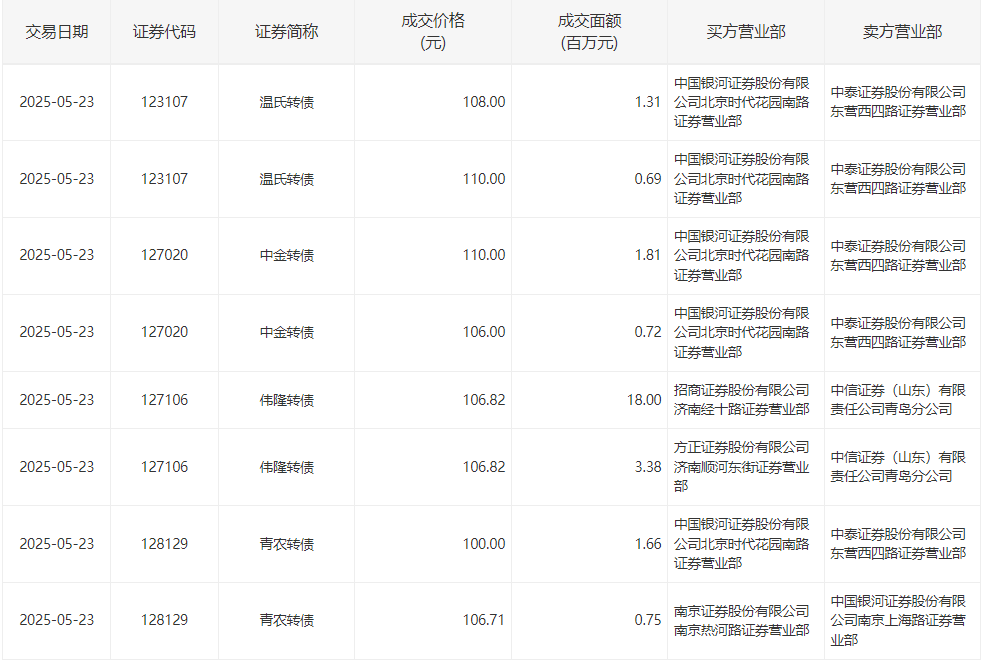Click code 123107 in the 108.00 price row
Image resolution: width=984 pixels, height=661 pixels.
click(164, 102)
